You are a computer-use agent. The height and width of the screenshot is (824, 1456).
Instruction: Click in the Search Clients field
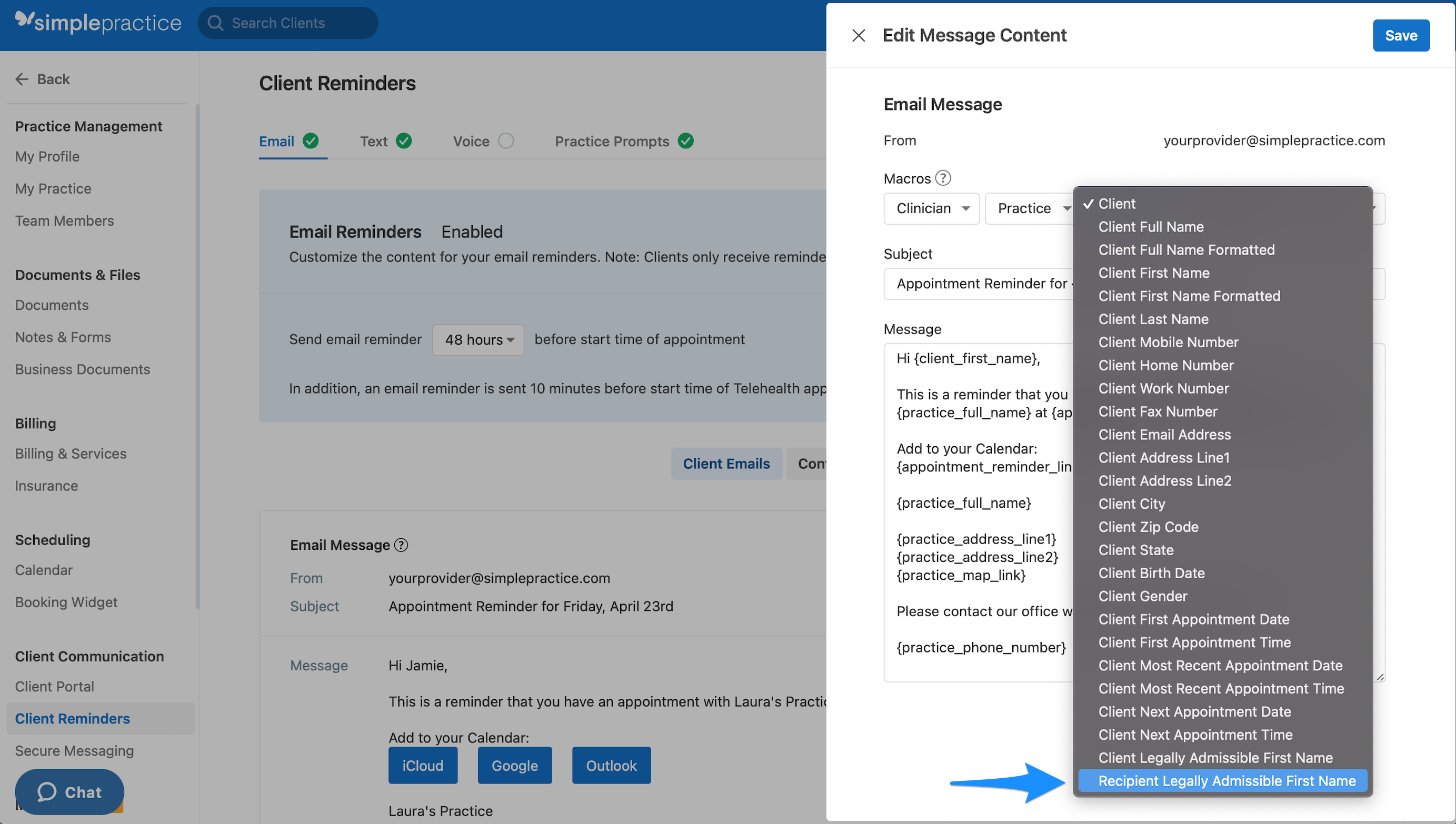tap(288, 23)
